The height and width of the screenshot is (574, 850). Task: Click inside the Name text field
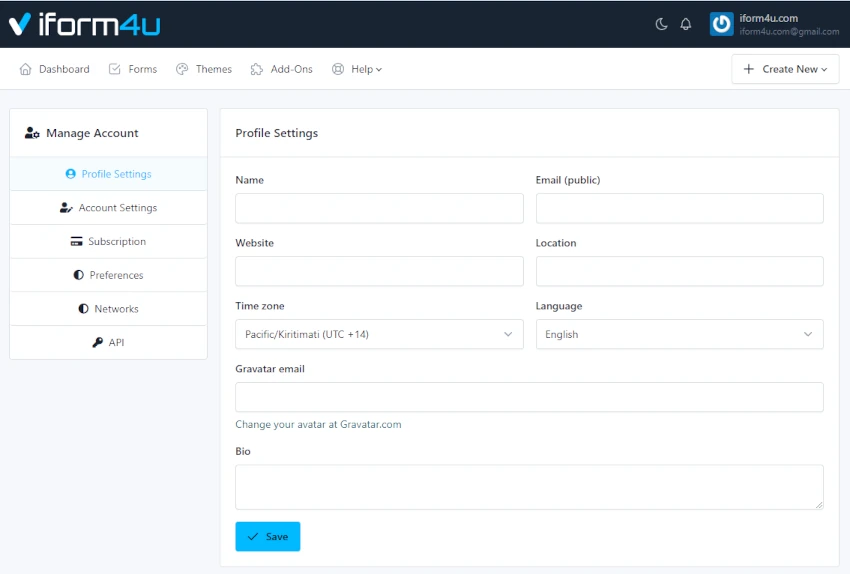point(379,208)
